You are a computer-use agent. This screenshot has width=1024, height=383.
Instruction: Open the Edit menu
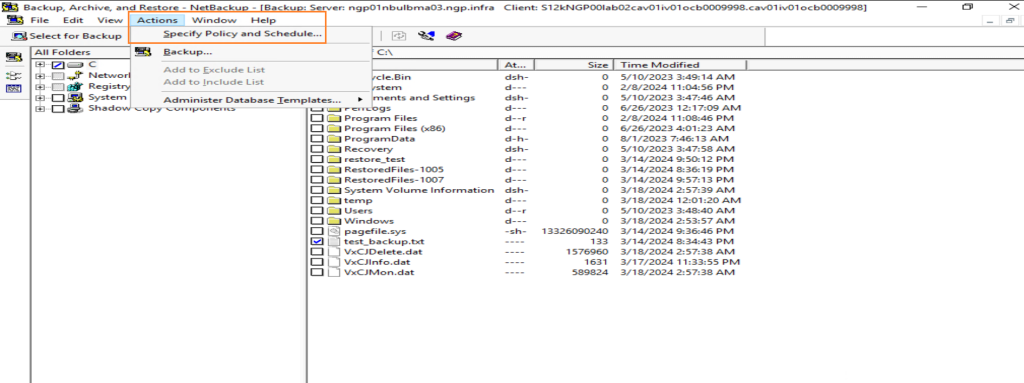pos(72,20)
